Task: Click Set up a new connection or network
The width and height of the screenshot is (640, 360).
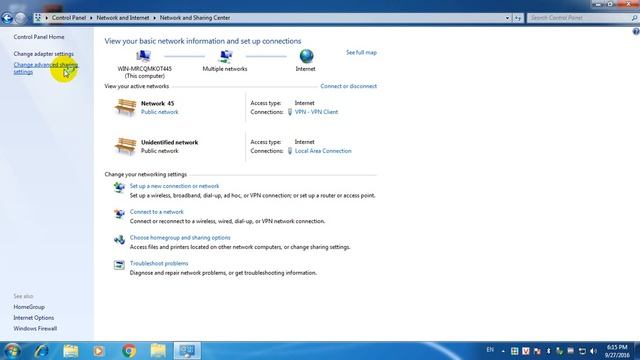Action: point(174,186)
